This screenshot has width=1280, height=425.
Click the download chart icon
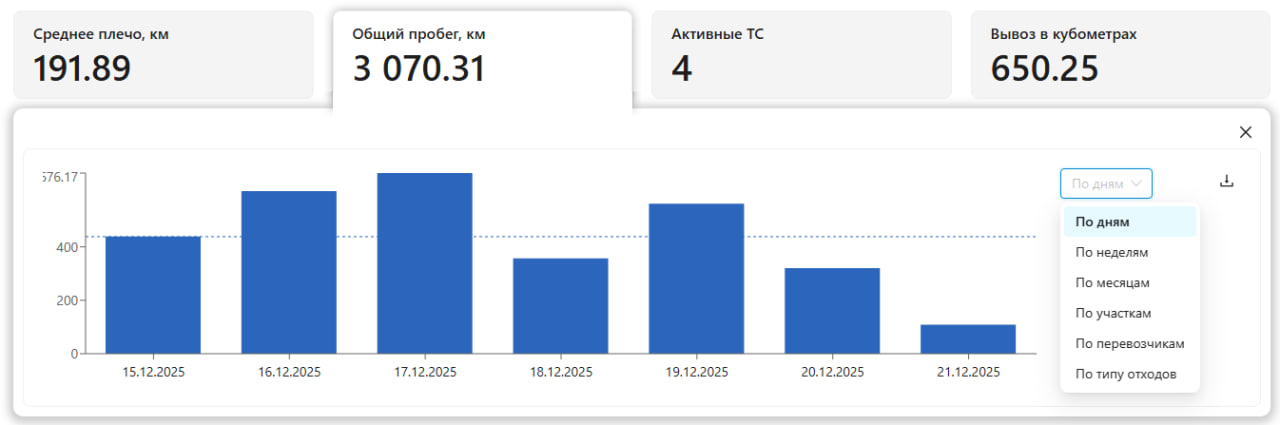pos(1227,182)
